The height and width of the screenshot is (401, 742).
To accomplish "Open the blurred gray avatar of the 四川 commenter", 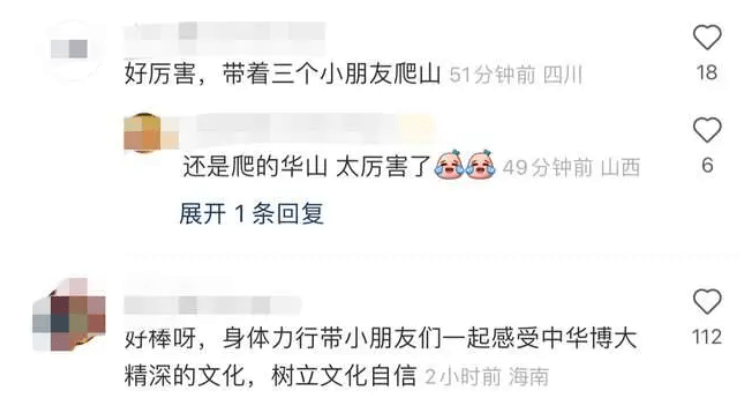I will (70, 49).
